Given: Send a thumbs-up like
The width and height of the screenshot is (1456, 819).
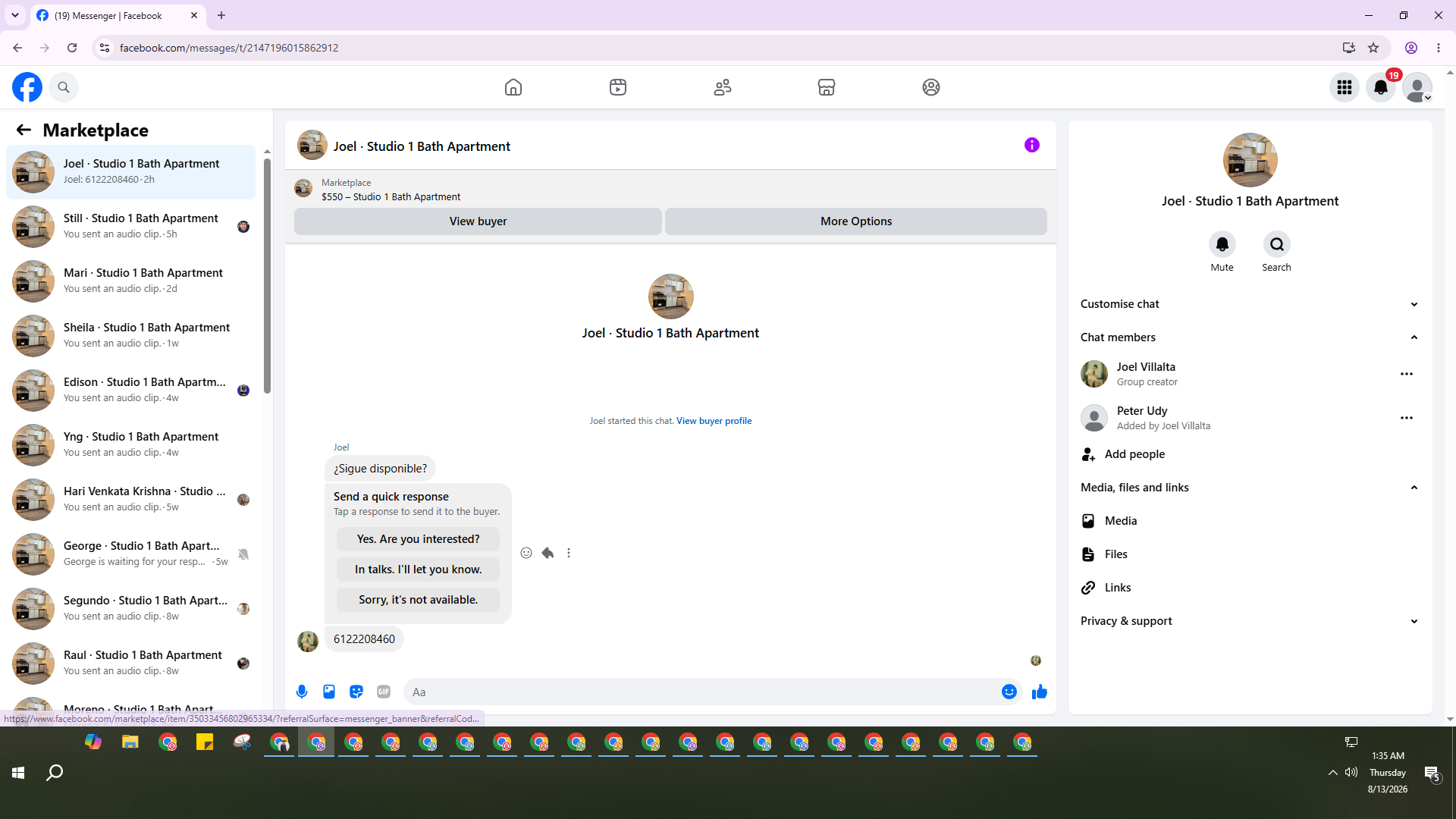Looking at the screenshot, I should click(x=1040, y=692).
